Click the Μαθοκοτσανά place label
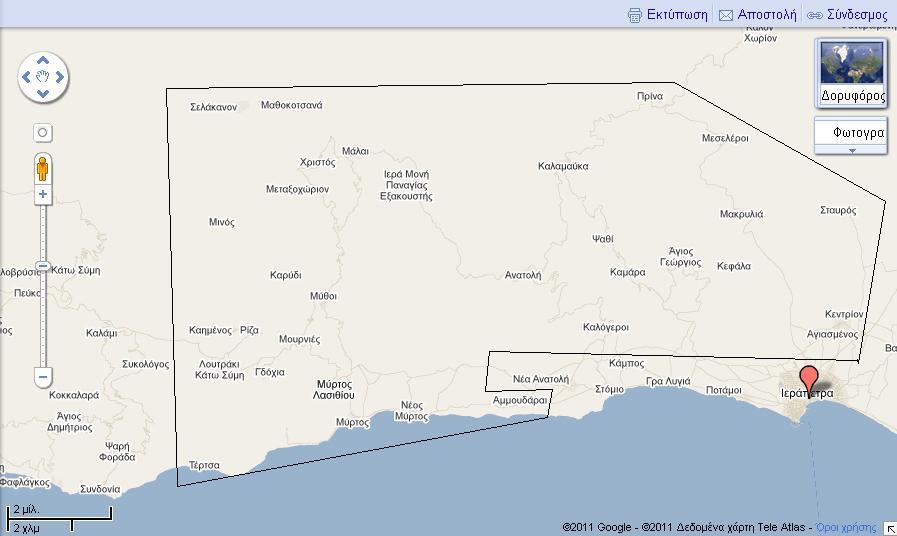Viewport: 897px width, 536px height. (292, 105)
